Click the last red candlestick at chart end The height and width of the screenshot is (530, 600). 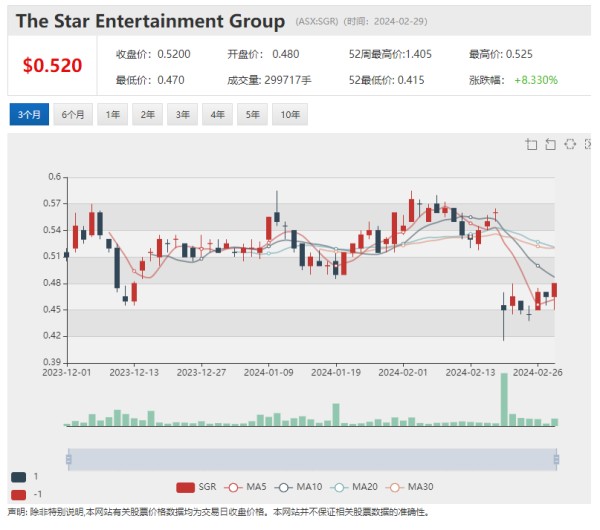pos(554,290)
